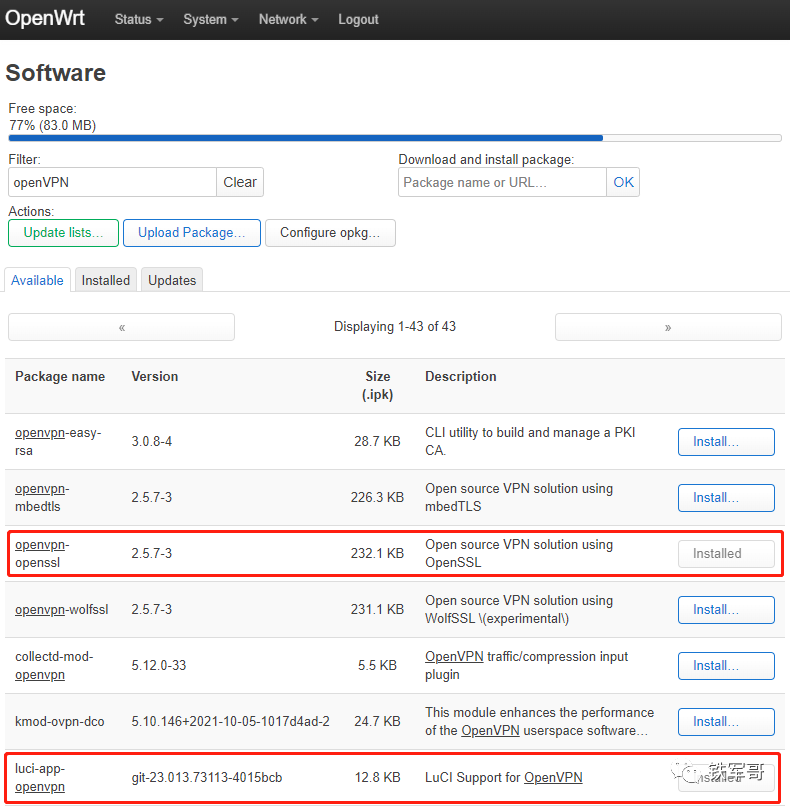Click the Size (.ipk) column header
This screenshot has width=790, height=806.
(x=377, y=386)
